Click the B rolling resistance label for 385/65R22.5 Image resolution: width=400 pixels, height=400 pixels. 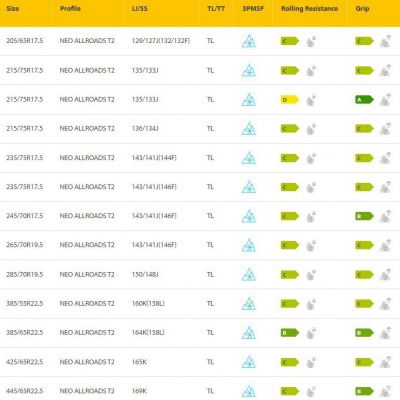tap(290, 333)
